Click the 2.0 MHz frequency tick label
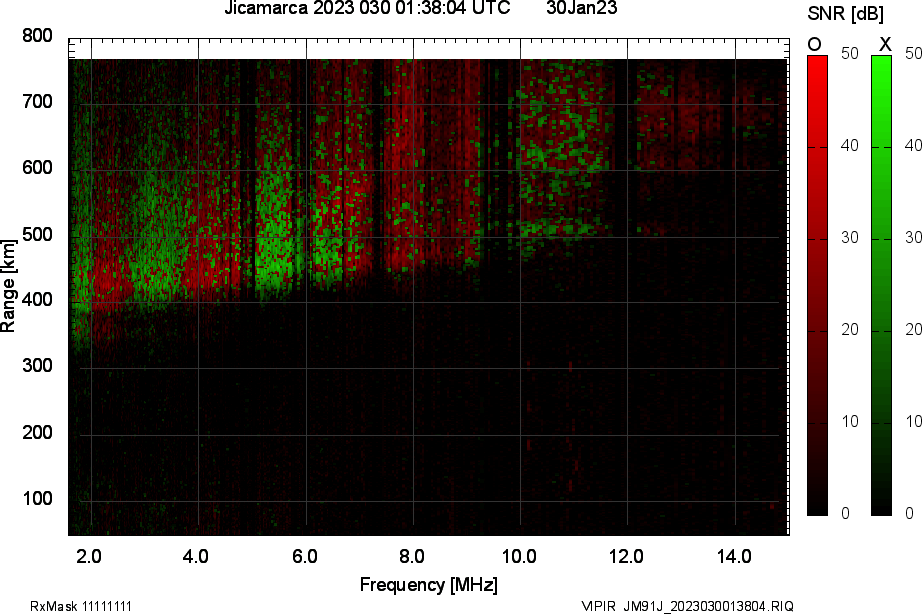The image size is (922, 614). tap(89, 556)
